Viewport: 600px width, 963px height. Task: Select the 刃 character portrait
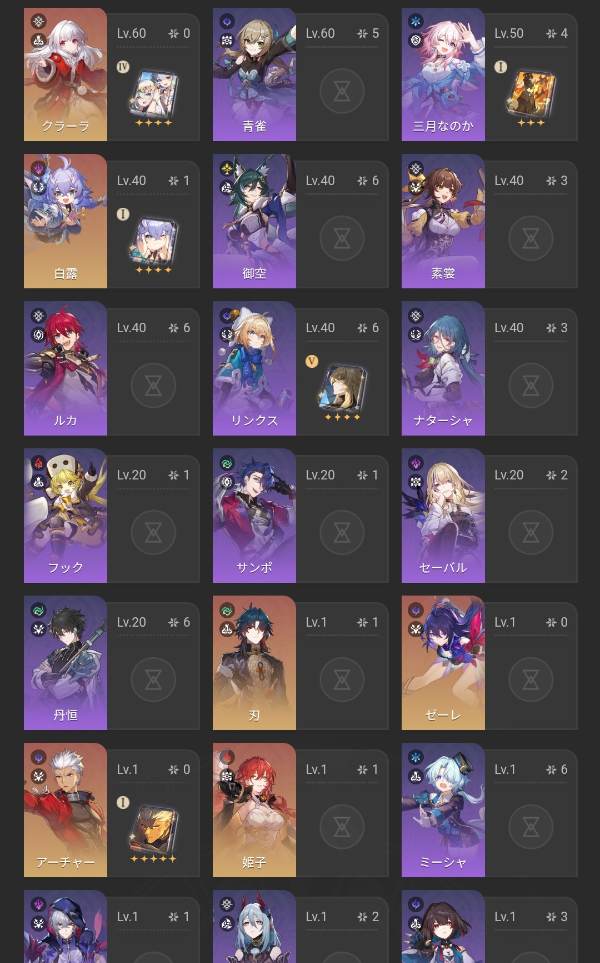[x=254, y=663]
